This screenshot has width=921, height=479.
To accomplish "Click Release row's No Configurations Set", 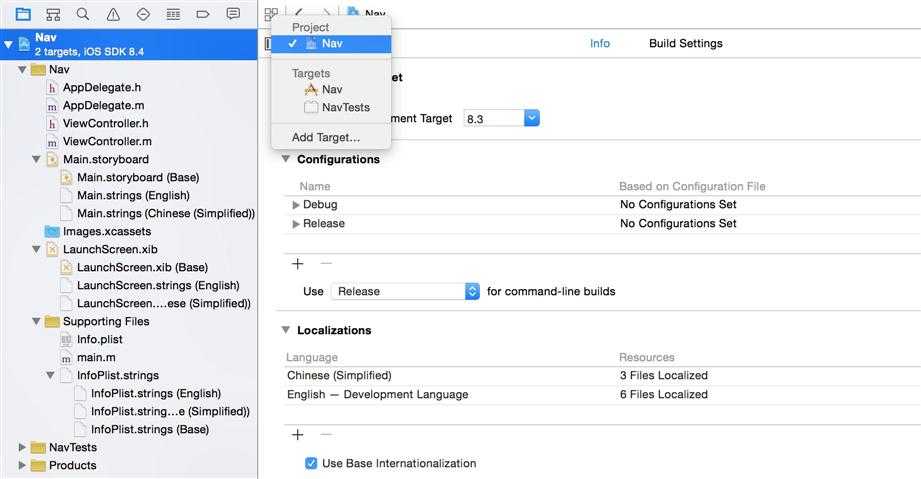I will (678, 223).
